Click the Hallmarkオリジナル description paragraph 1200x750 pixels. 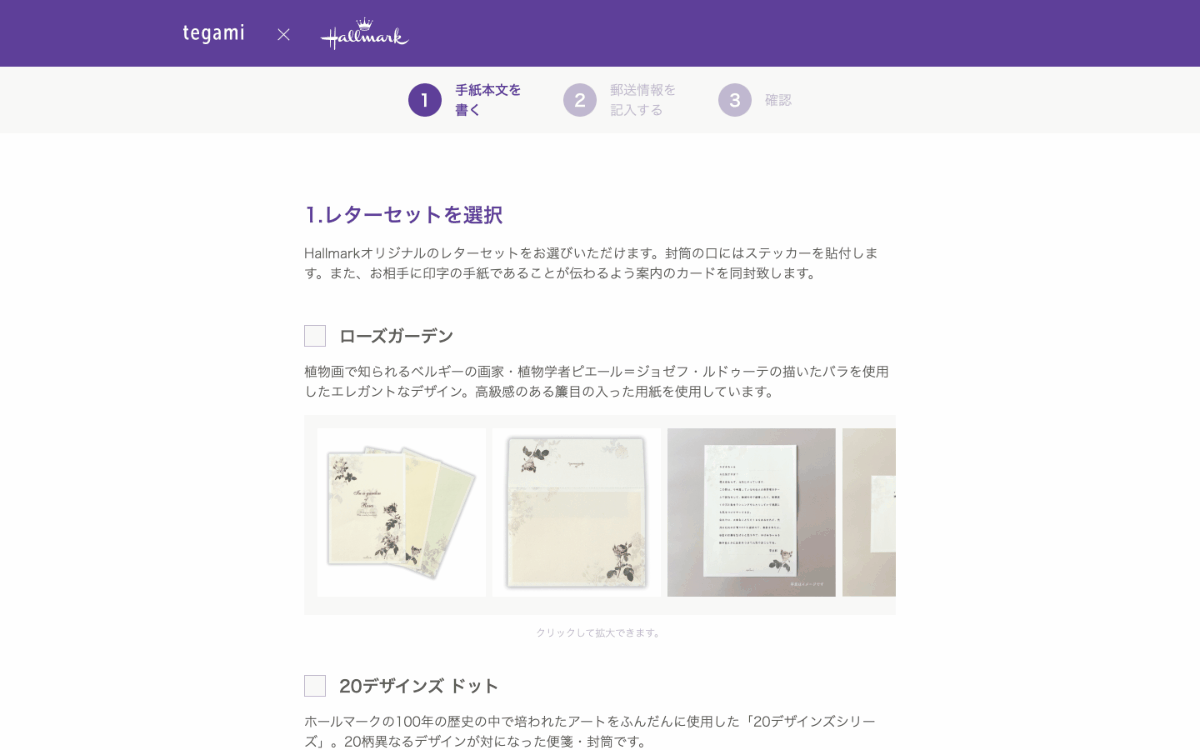pyautogui.click(x=592, y=263)
